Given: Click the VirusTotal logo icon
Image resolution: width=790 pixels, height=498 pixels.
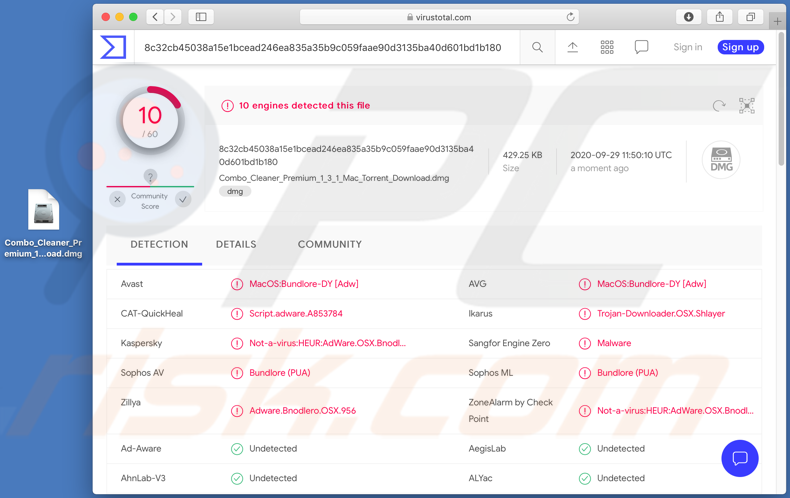Looking at the screenshot, I should (113, 47).
